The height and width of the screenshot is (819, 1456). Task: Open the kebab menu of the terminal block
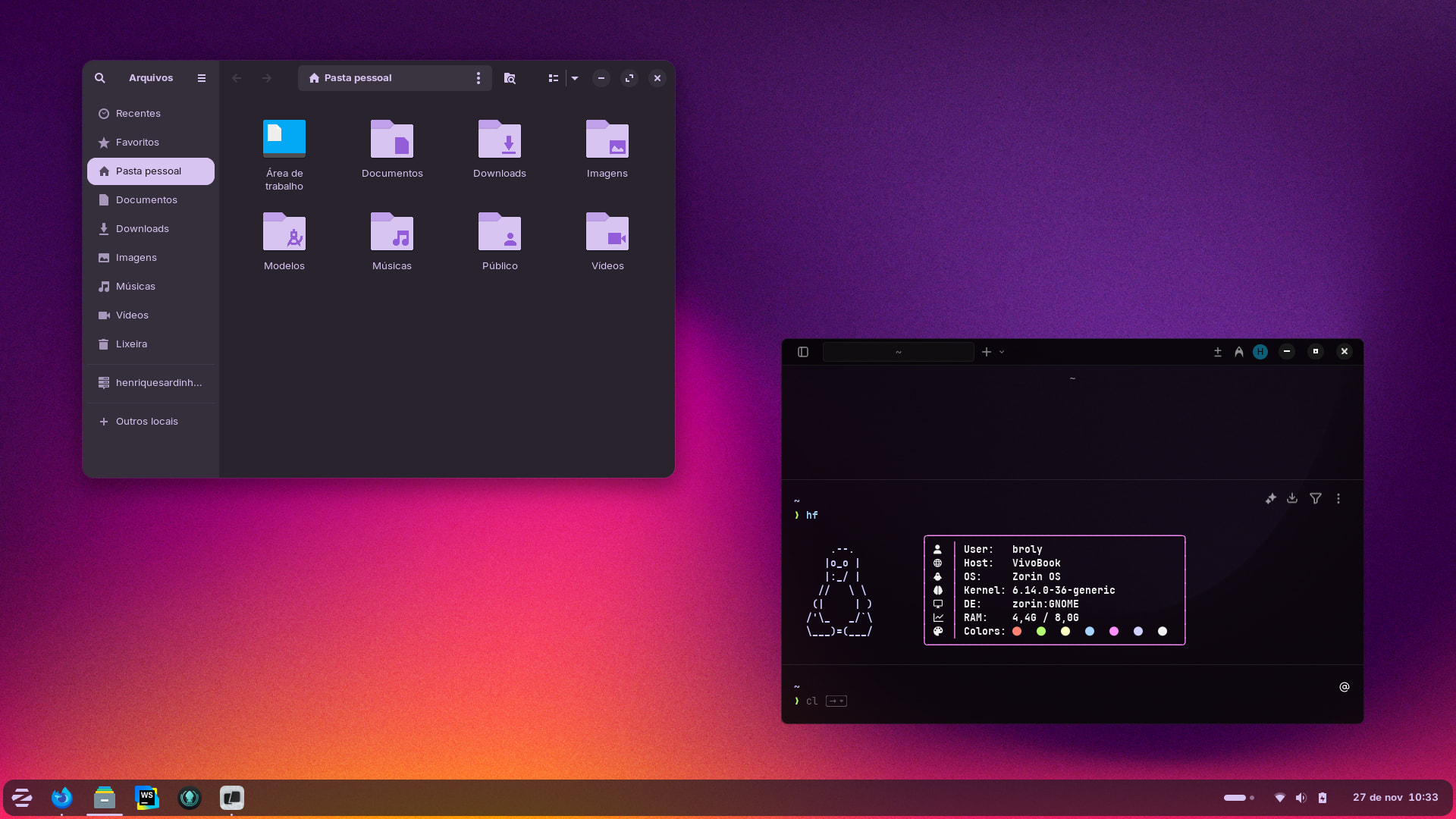pyautogui.click(x=1338, y=499)
